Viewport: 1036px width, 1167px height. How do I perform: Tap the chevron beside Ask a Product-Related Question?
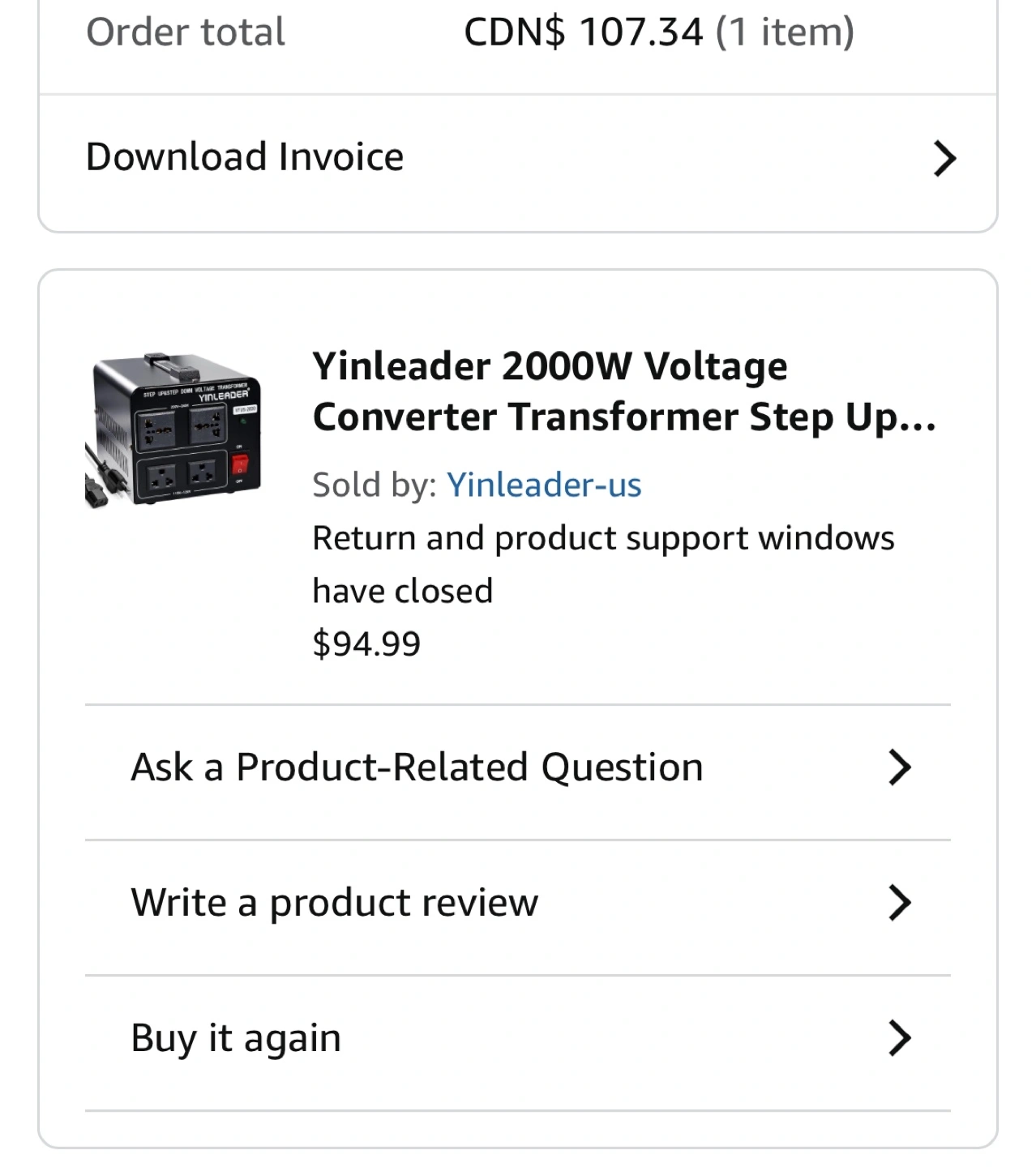click(899, 767)
